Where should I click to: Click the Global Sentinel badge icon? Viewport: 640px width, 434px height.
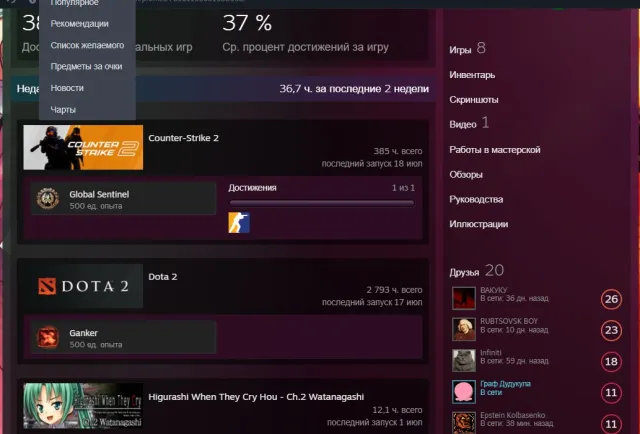point(48,199)
